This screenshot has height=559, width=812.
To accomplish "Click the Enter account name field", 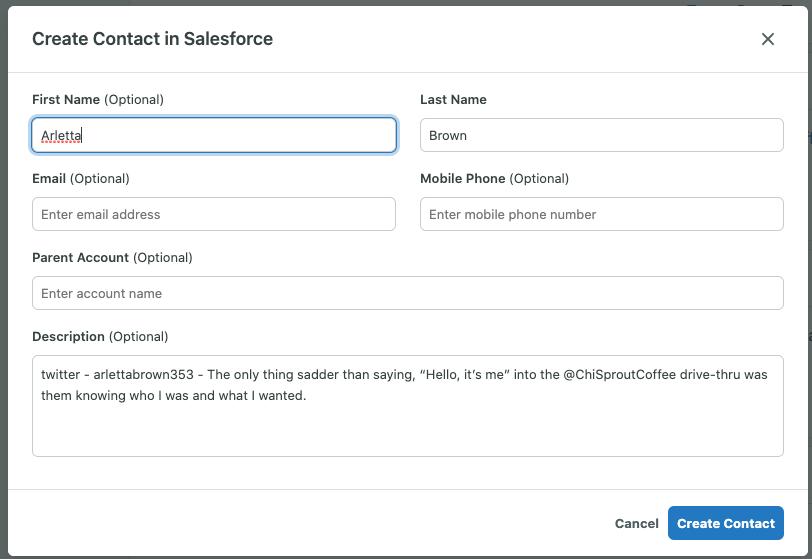I will point(407,293).
